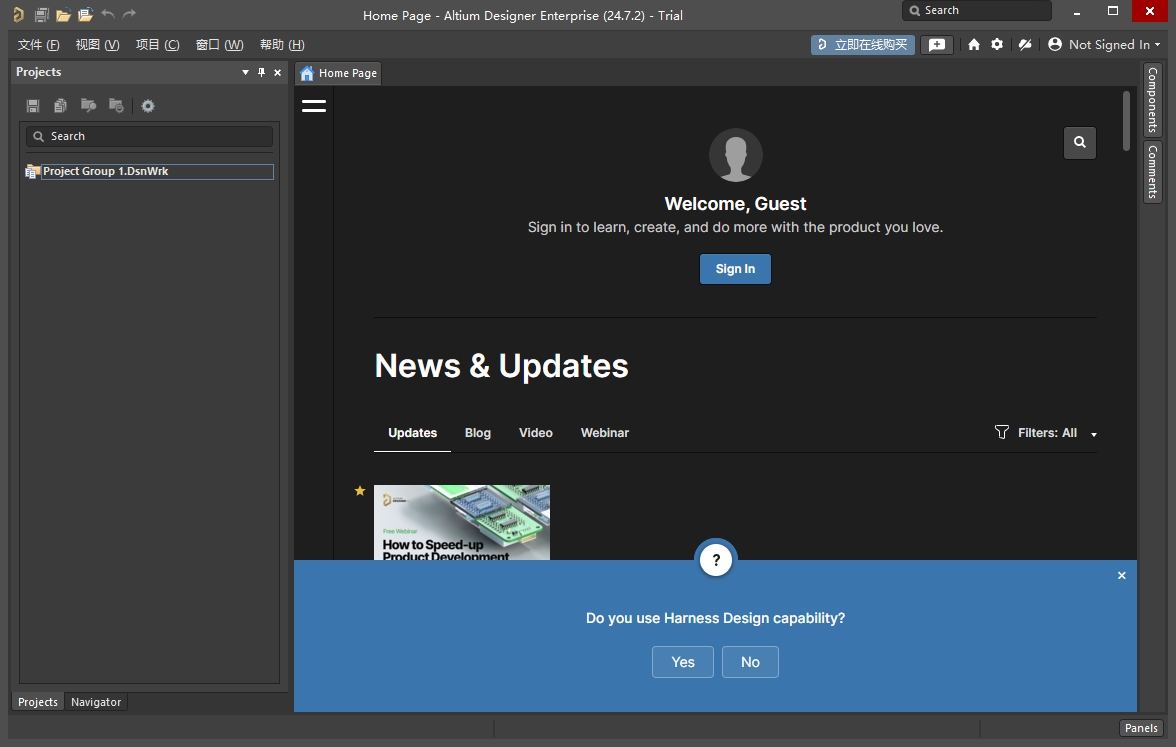Open the 项目 (C) menu
The image size is (1176, 747).
click(x=158, y=45)
